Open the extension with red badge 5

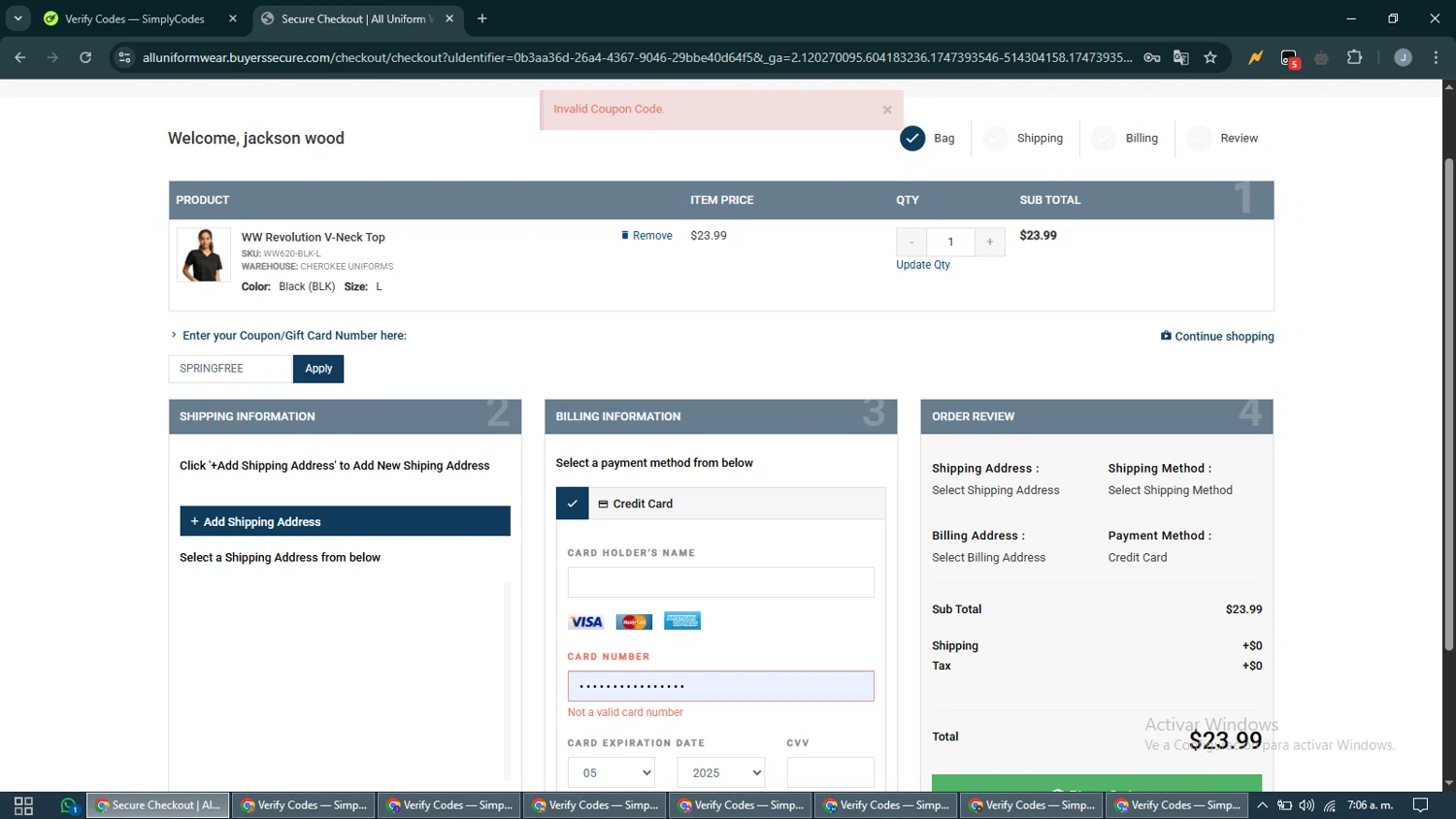pyautogui.click(x=1289, y=58)
